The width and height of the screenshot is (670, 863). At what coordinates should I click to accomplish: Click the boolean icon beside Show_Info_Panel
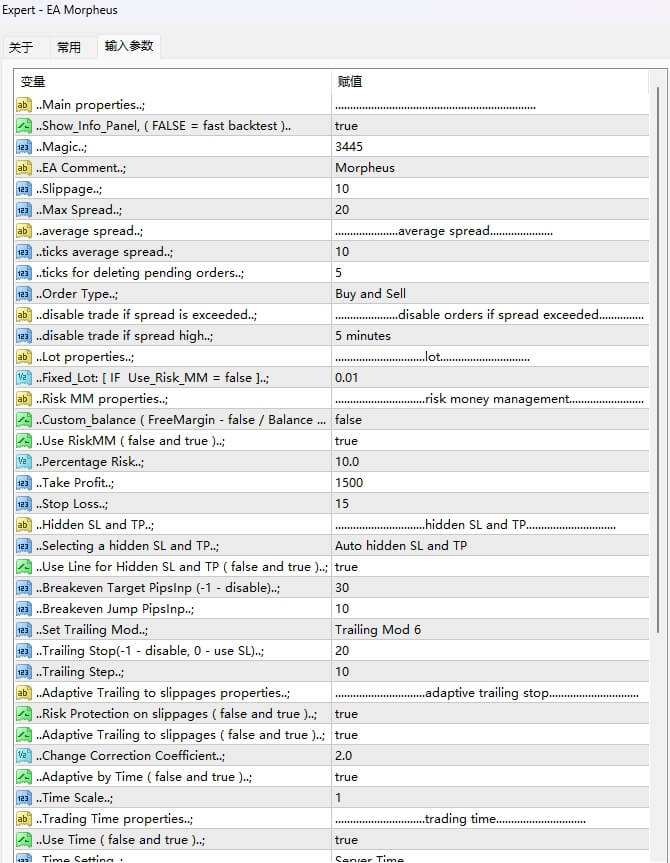(24, 126)
